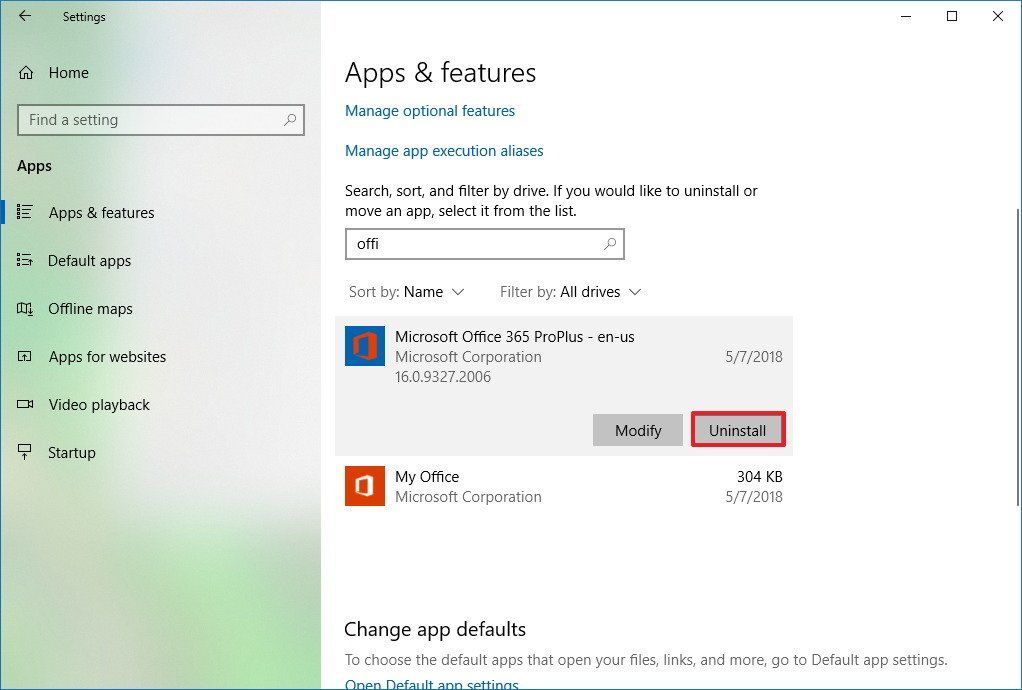The height and width of the screenshot is (690, 1022).
Task: Expand the Microsoft Office 365 ProPlus list entry
Action: [x=550, y=356]
